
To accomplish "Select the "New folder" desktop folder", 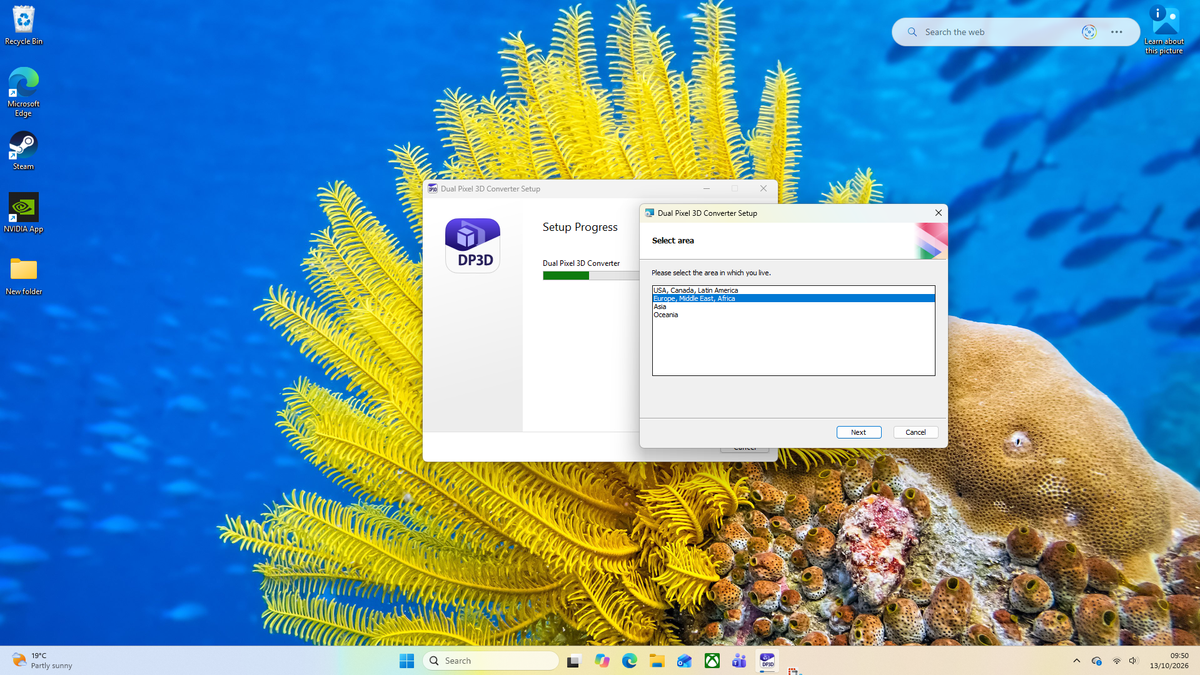I will pos(23,276).
